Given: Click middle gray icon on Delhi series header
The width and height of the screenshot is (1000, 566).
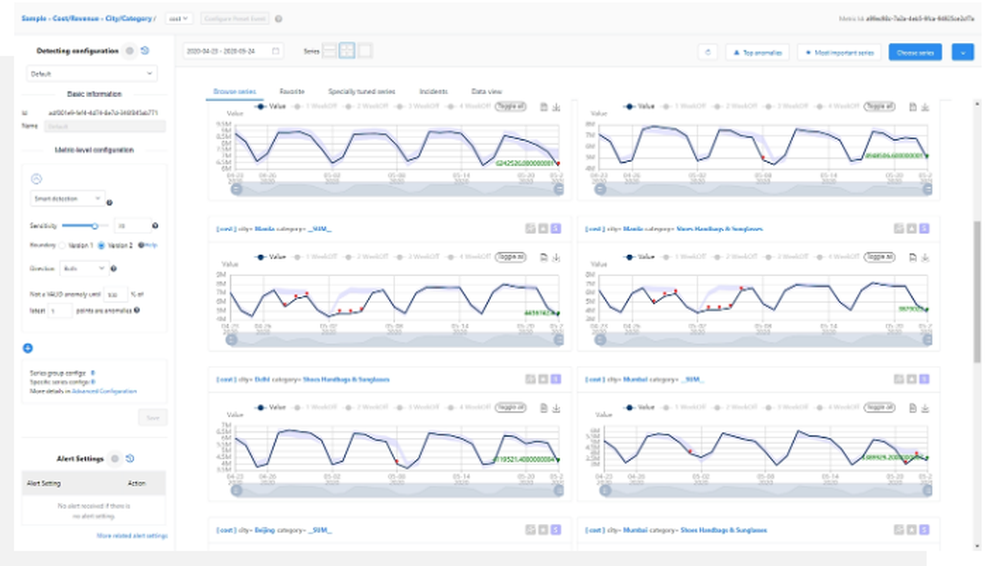Looking at the screenshot, I should [543, 379].
